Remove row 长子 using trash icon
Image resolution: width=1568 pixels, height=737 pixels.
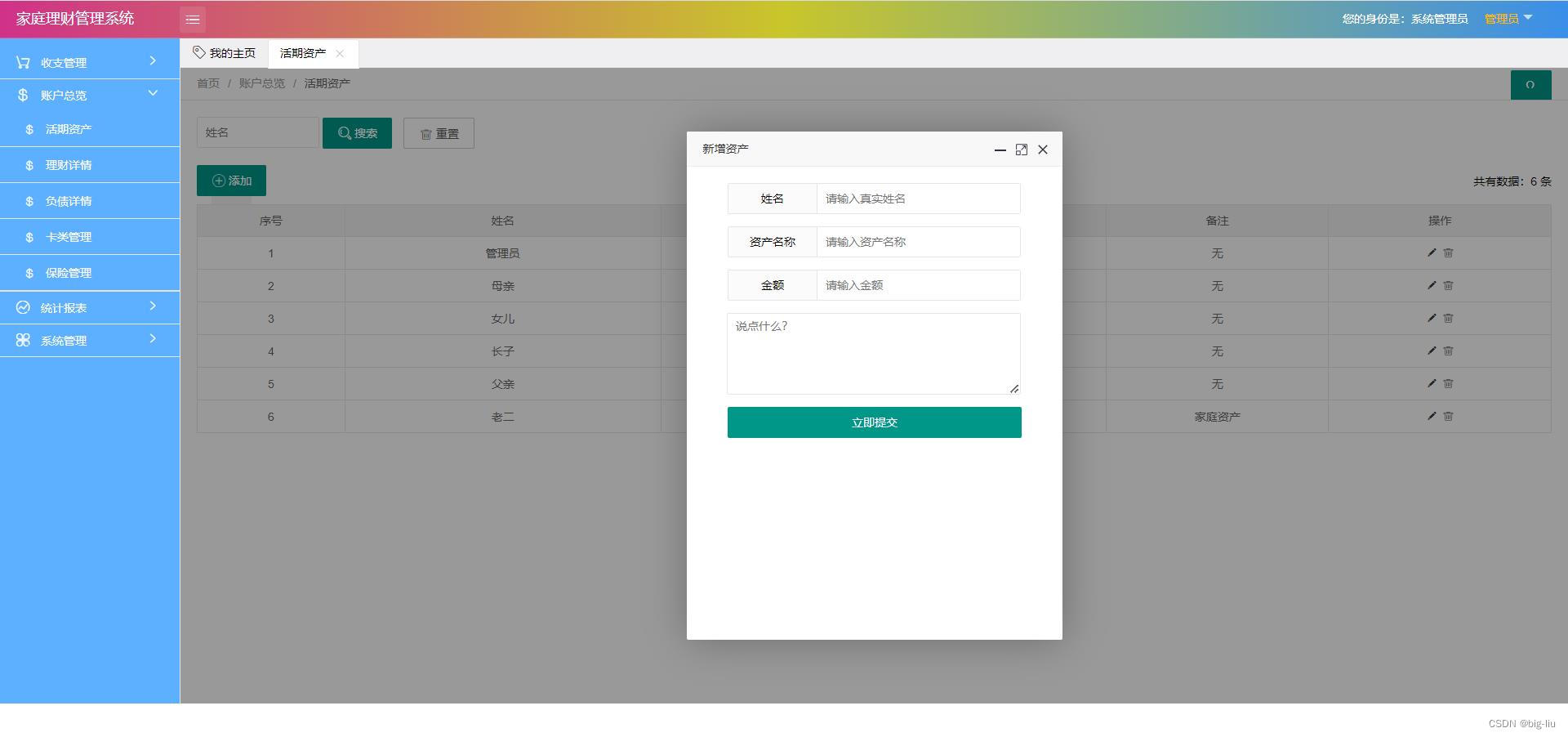(1448, 351)
